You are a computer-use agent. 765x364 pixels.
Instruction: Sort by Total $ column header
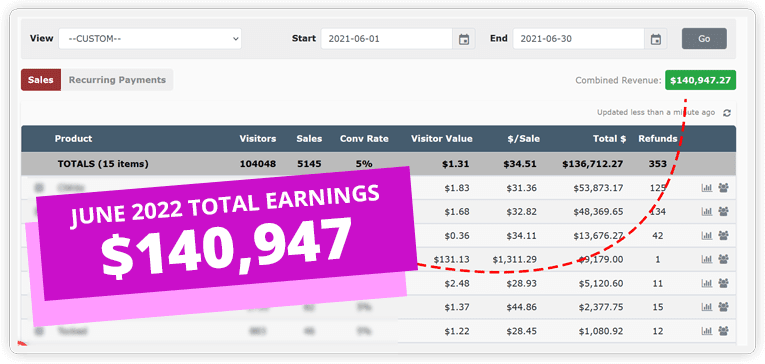[x=609, y=139]
